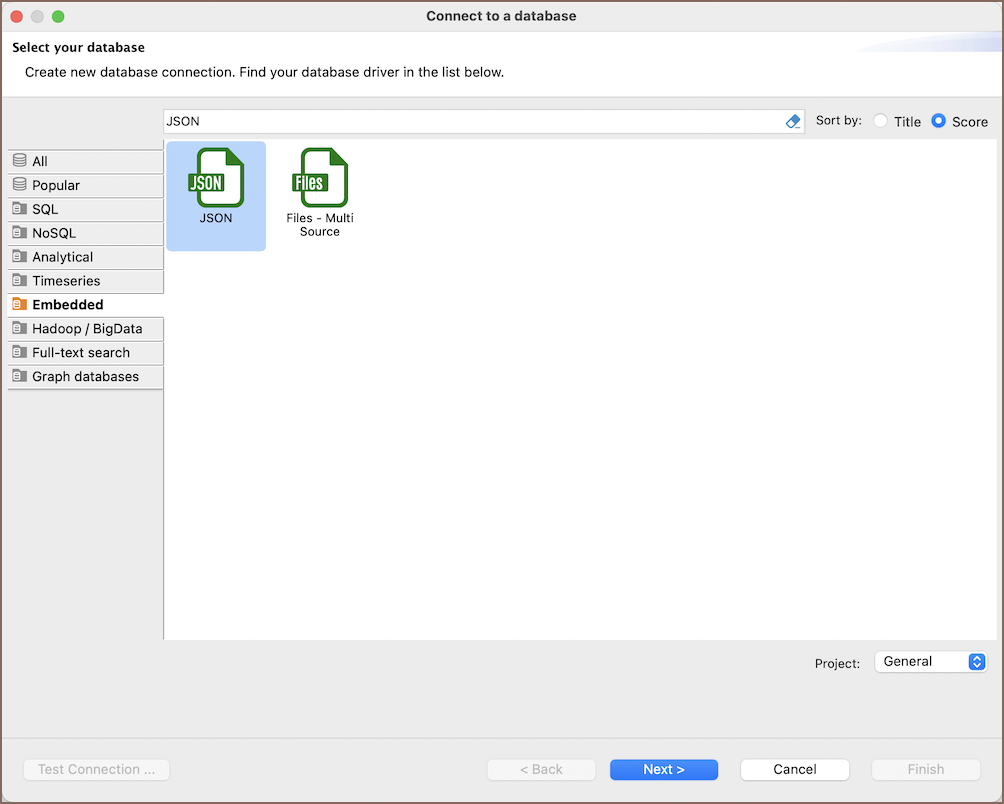1004x804 pixels.
Task: Click the orange Embedded category icon
Action: coord(20,305)
